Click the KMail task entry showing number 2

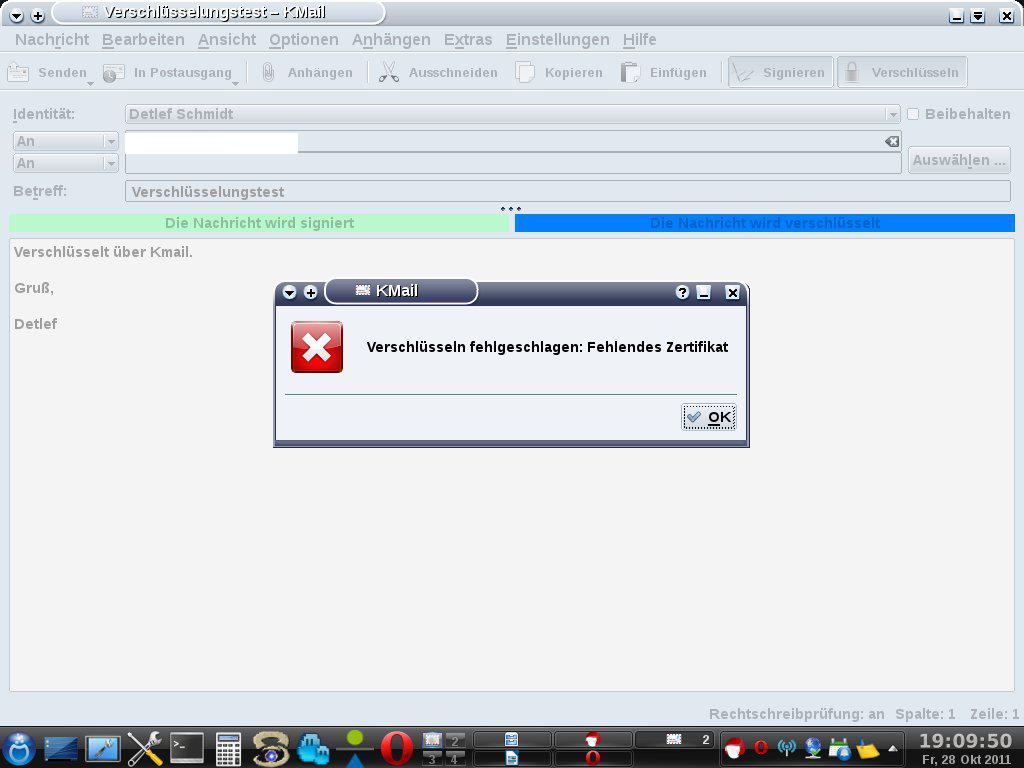tap(675, 739)
